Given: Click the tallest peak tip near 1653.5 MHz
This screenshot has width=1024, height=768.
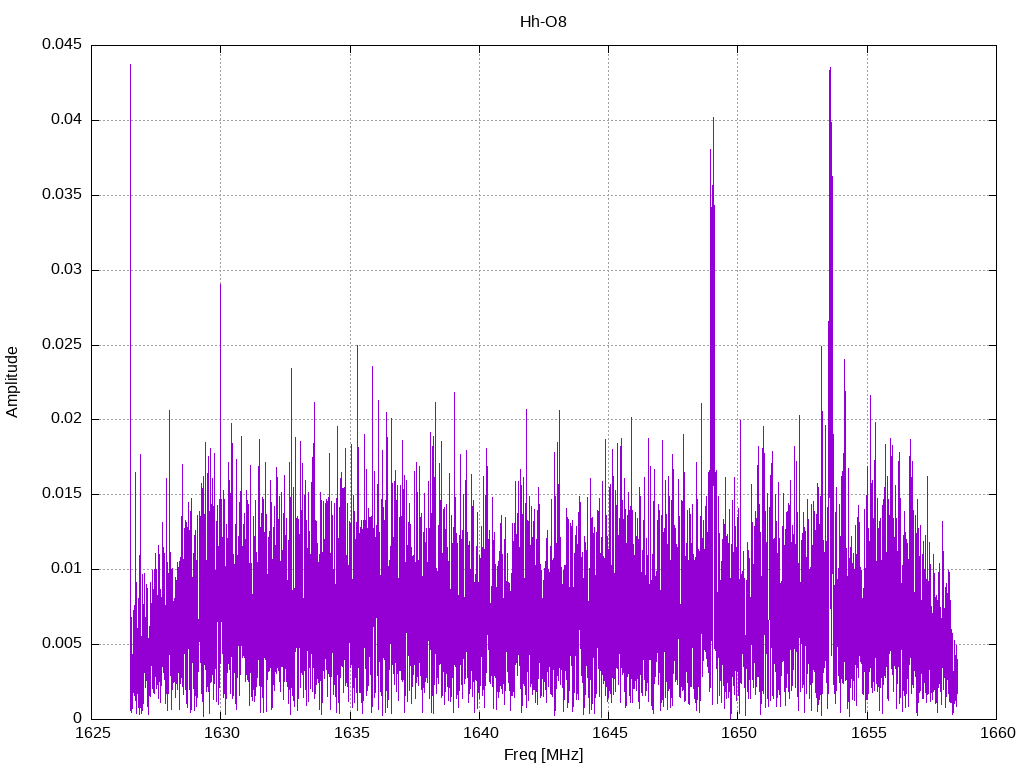Looking at the screenshot, I should tap(830, 68).
